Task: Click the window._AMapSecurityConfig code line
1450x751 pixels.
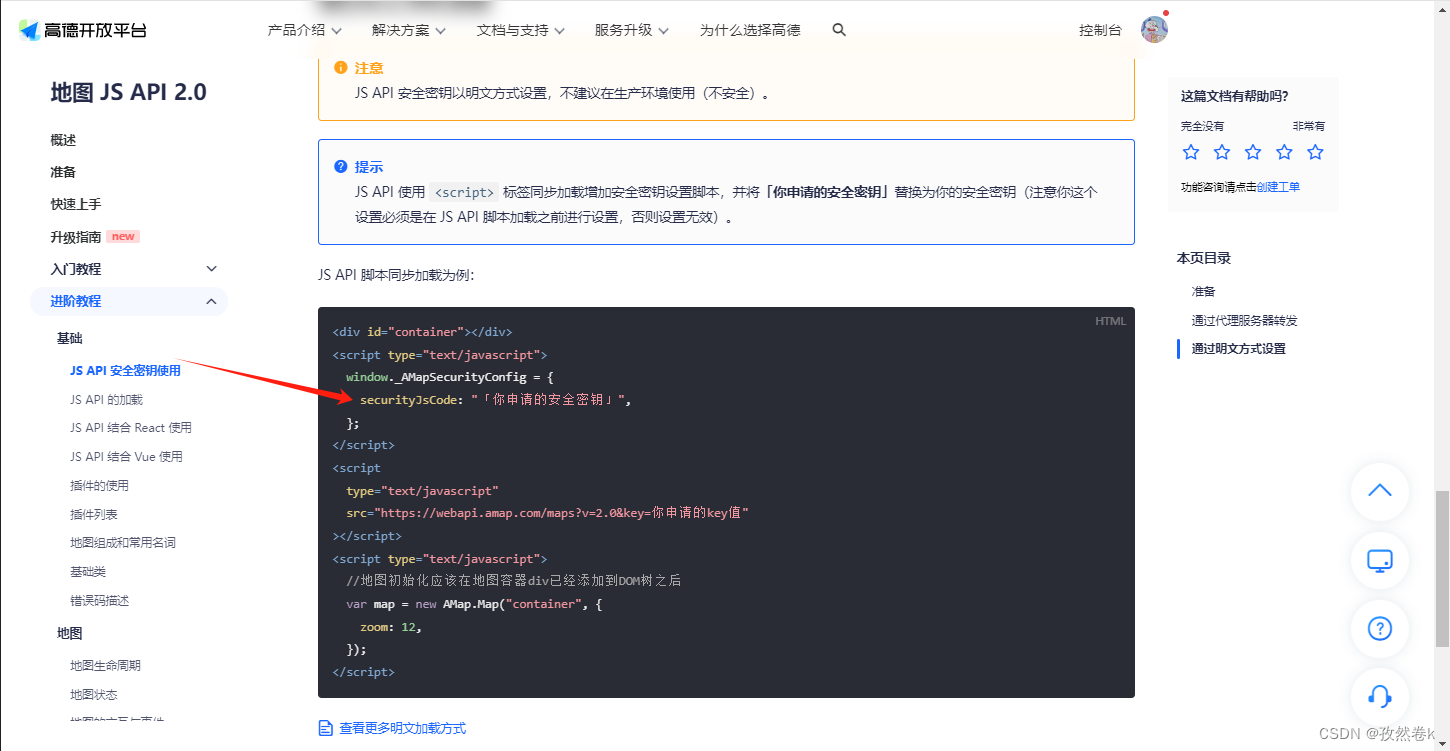Action: (449, 377)
